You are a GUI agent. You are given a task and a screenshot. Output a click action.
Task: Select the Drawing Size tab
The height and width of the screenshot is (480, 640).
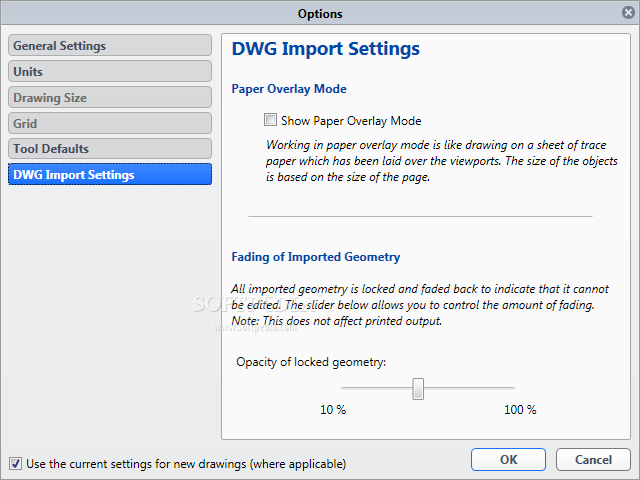click(110, 98)
